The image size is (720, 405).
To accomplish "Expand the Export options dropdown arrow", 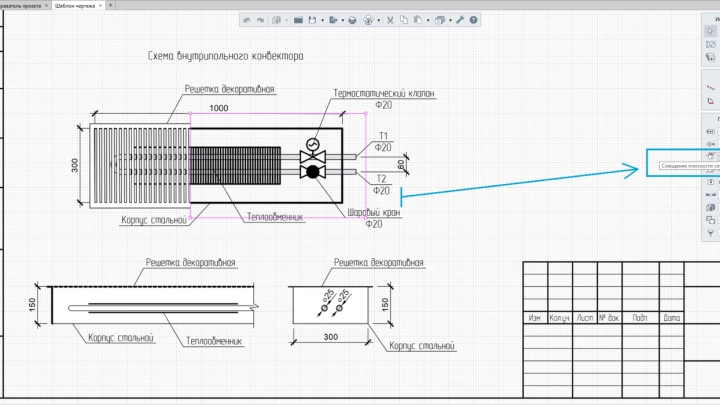I will [x=342, y=20].
